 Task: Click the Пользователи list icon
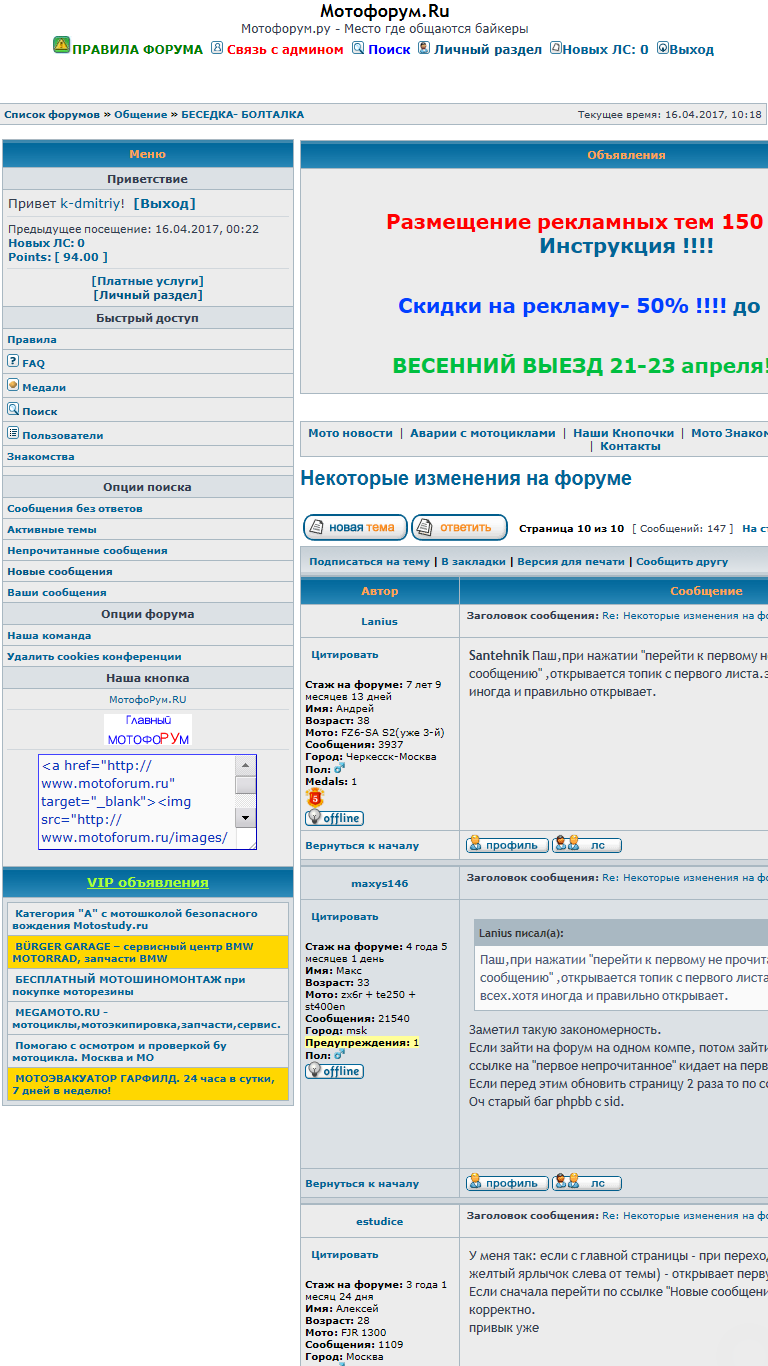(x=13, y=433)
